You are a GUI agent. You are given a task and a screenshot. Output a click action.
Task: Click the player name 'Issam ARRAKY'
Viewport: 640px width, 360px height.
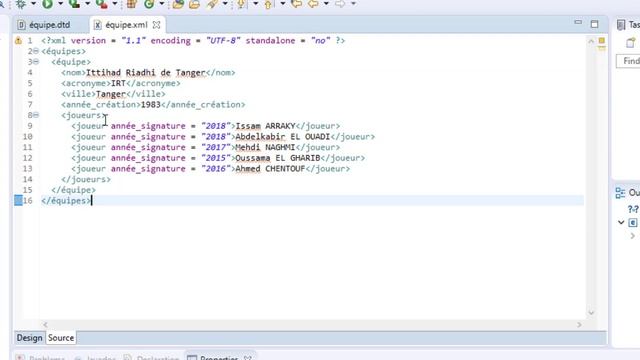pos(265,126)
